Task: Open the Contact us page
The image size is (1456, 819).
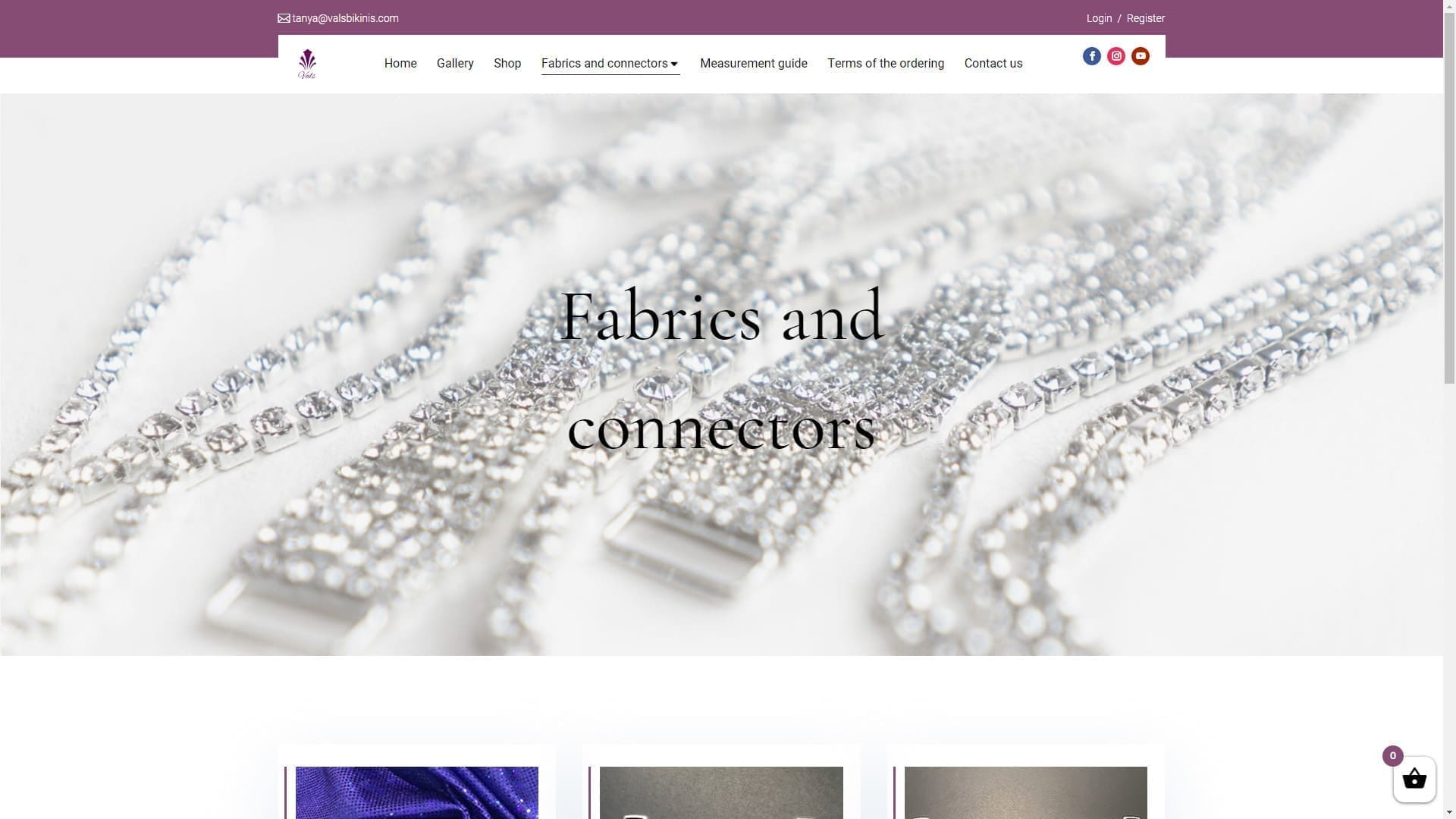Action: 993,64
